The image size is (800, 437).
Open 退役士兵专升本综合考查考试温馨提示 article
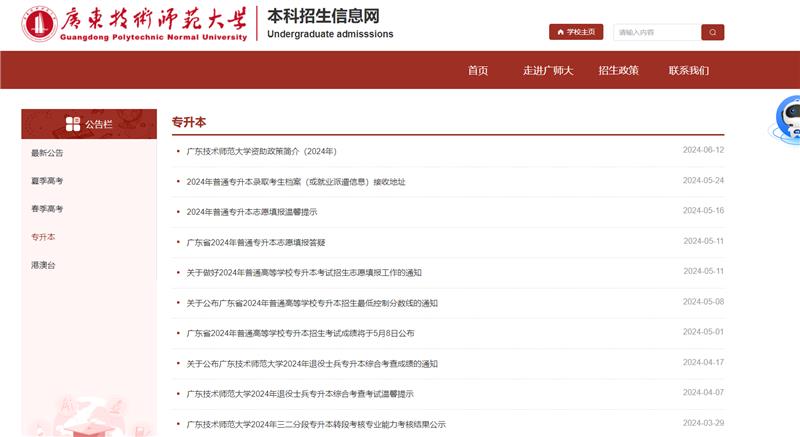(300, 394)
